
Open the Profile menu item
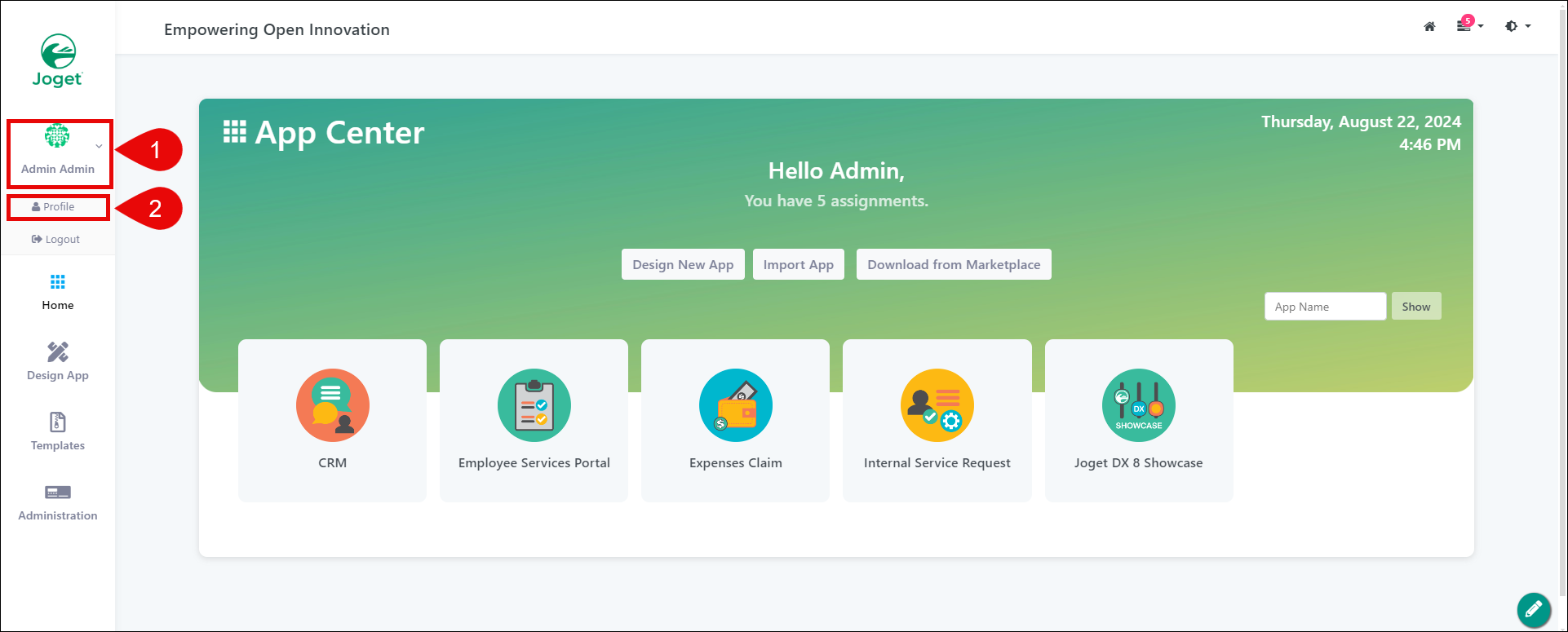pyautogui.click(x=53, y=207)
